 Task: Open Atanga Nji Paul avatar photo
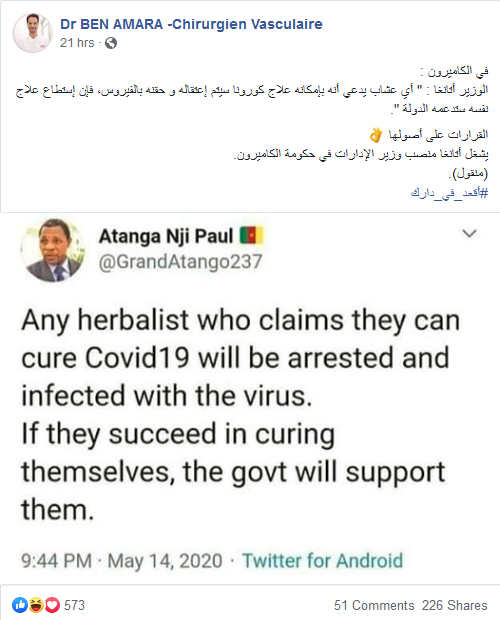[53, 250]
